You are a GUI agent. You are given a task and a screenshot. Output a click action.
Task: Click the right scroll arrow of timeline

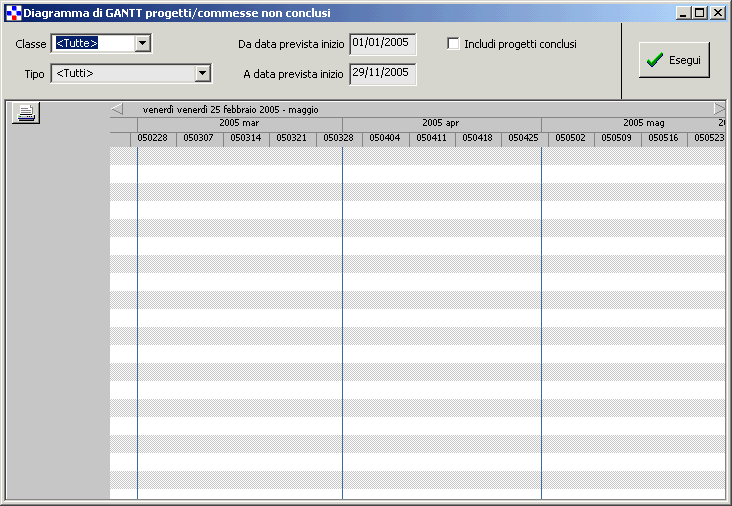click(x=719, y=109)
